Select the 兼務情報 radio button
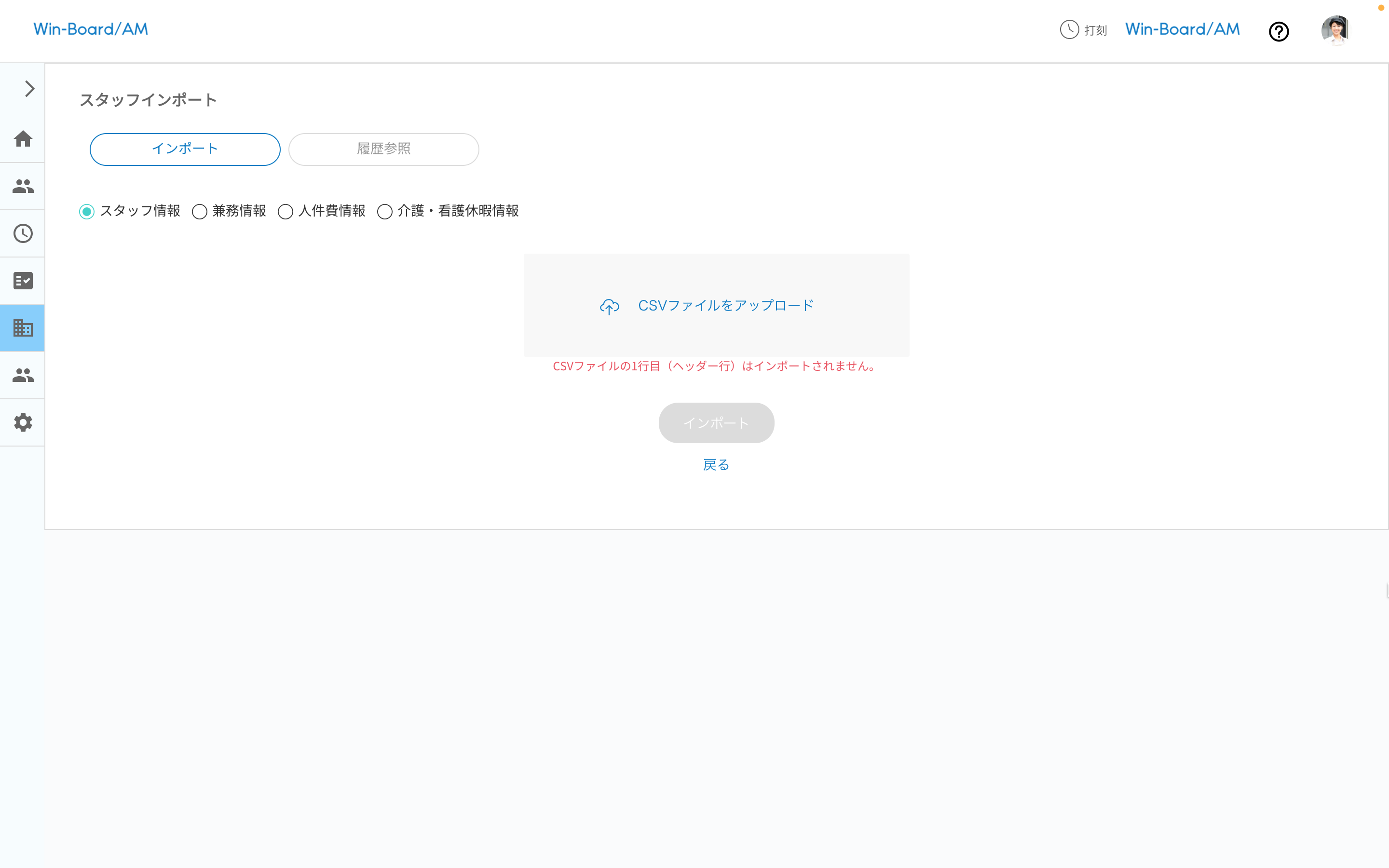The height and width of the screenshot is (868, 1389). tap(200, 212)
